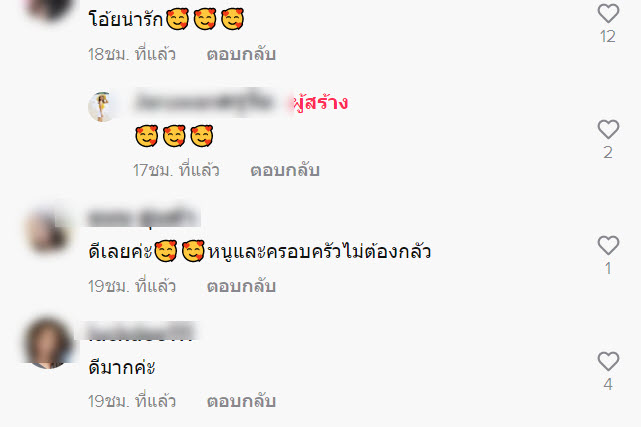Click ตอบกลับ below "หนูและครอบครัวไม่ต้องกลัว" comment
Image resolution: width=641 pixels, height=427 pixels.
click(x=241, y=286)
